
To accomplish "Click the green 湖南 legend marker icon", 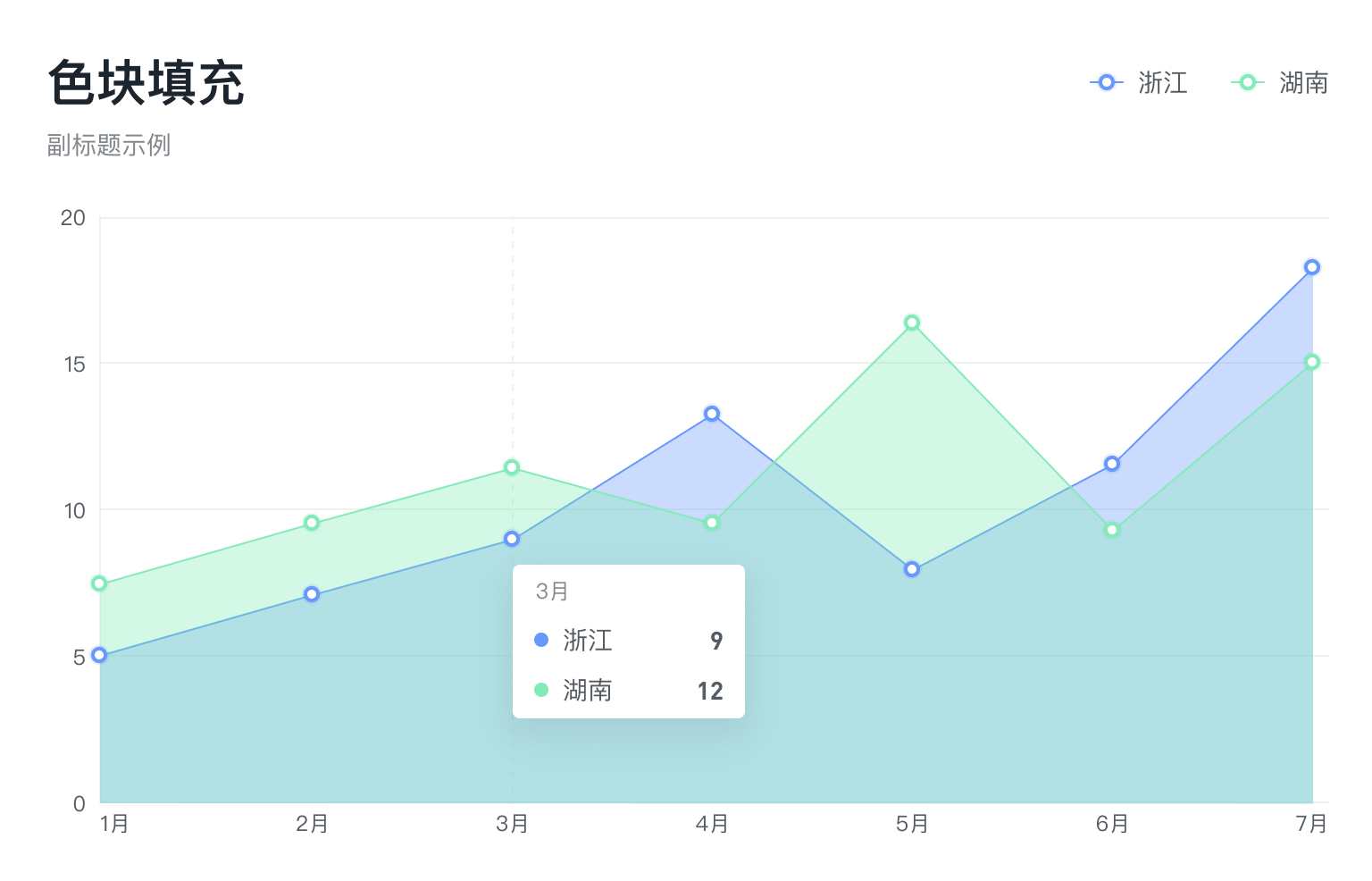I will coord(1248,82).
